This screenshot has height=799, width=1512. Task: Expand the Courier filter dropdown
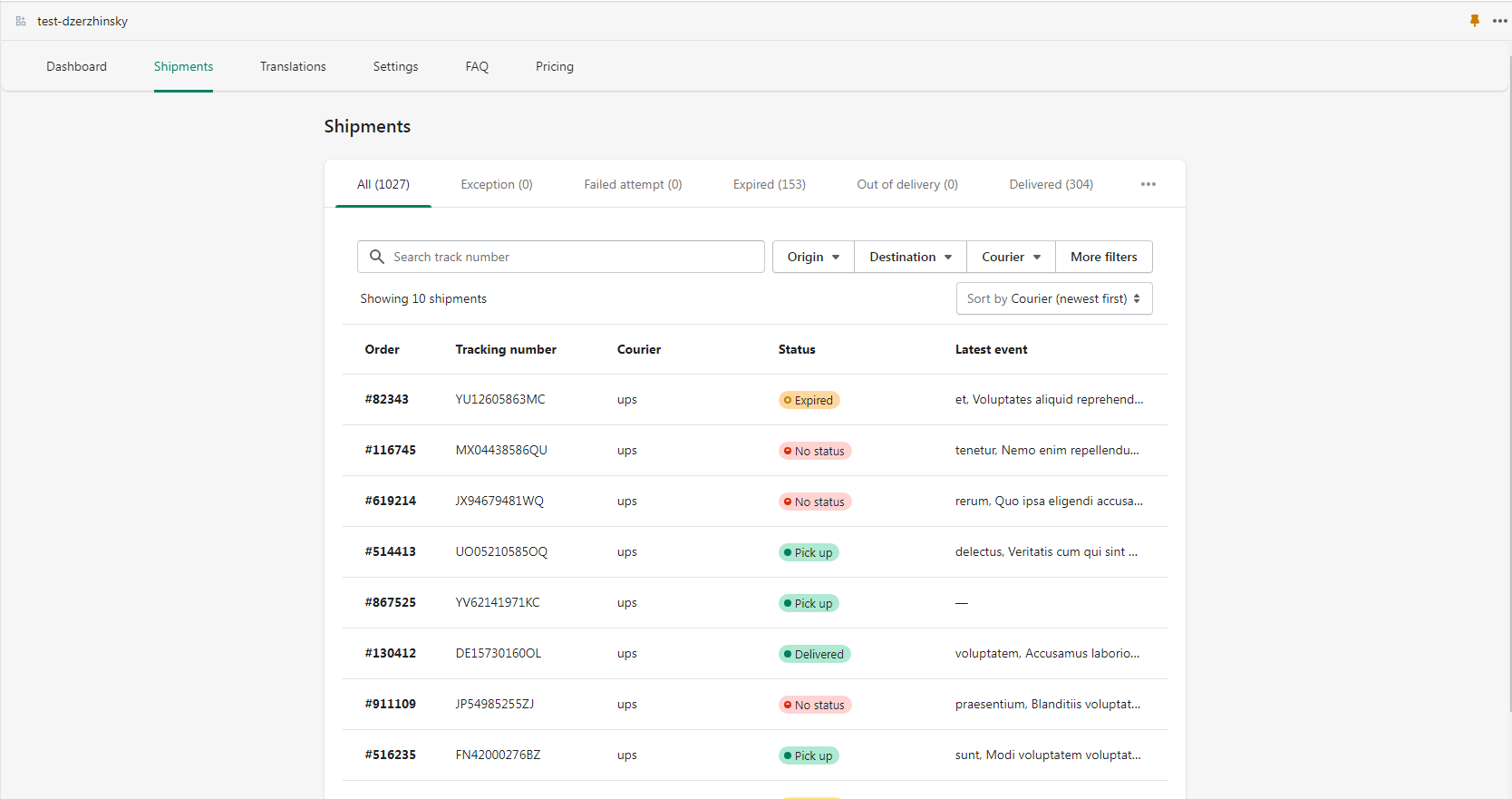pyautogui.click(x=1011, y=257)
